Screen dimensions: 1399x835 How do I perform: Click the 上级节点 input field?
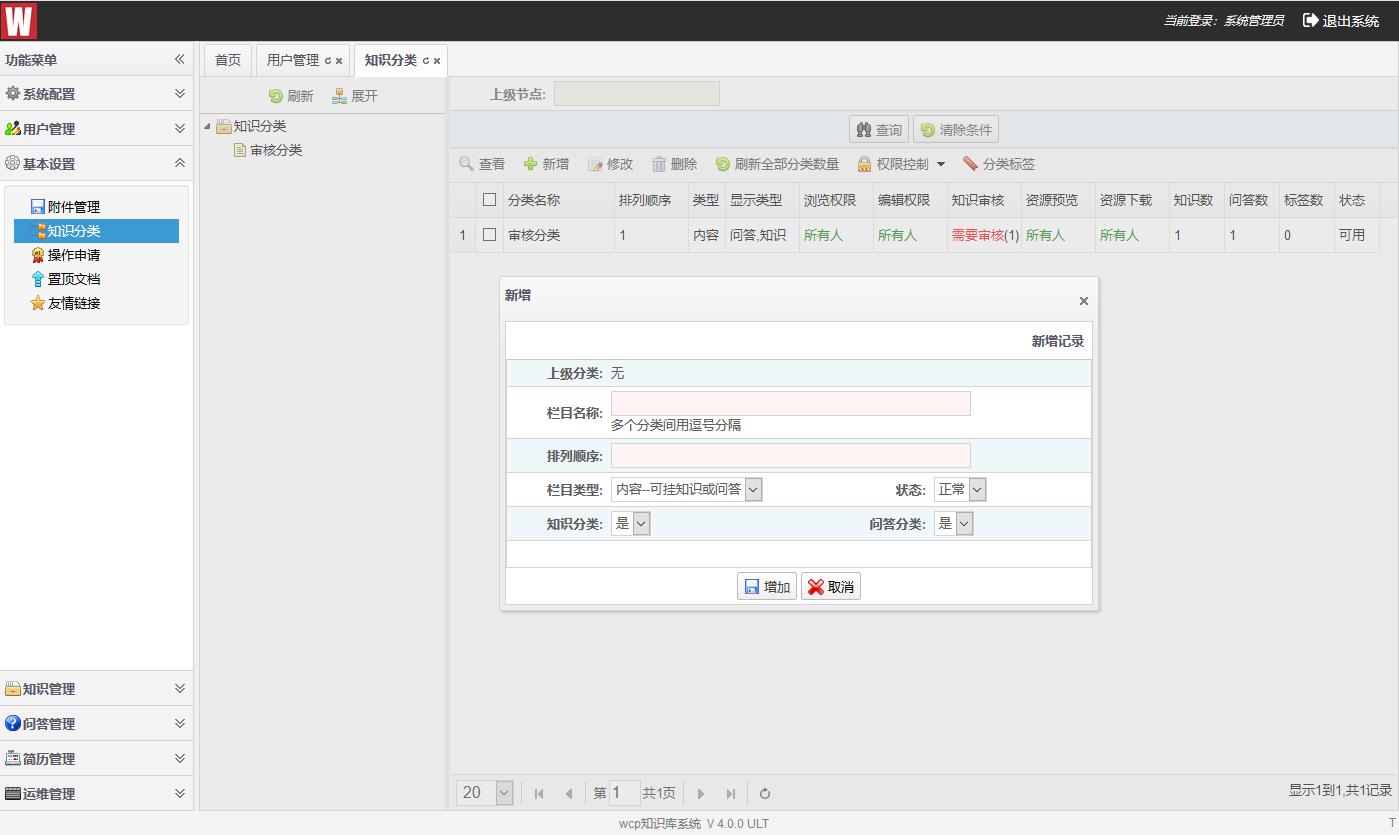click(637, 94)
